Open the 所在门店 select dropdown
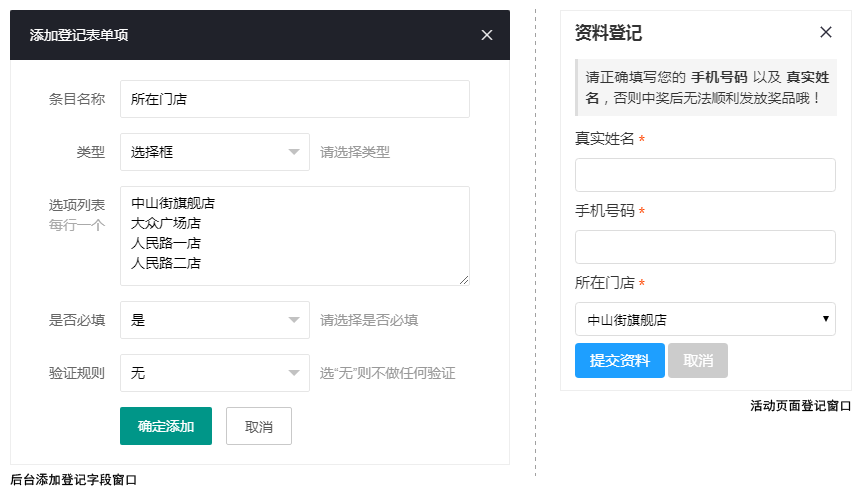866x501 pixels. (705, 319)
